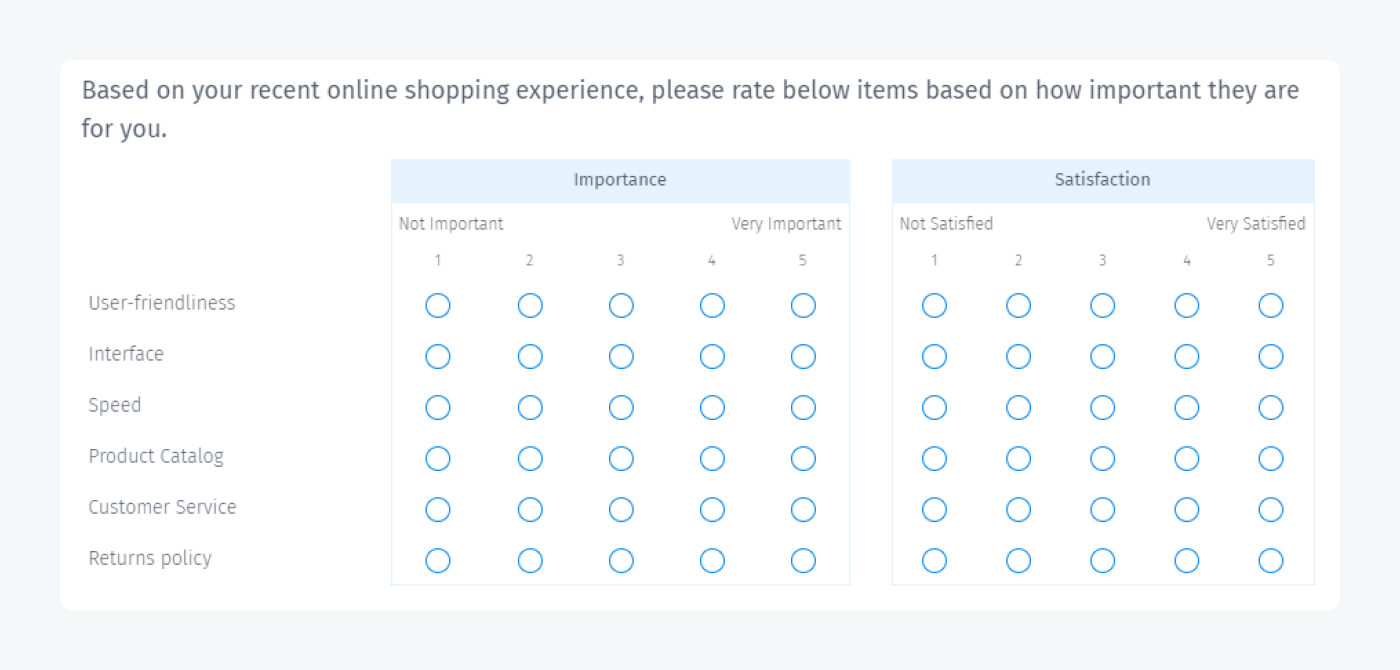Select Interface satisfaction rating 1
Image resolution: width=1400 pixels, height=670 pixels.
tap(934, 356)
